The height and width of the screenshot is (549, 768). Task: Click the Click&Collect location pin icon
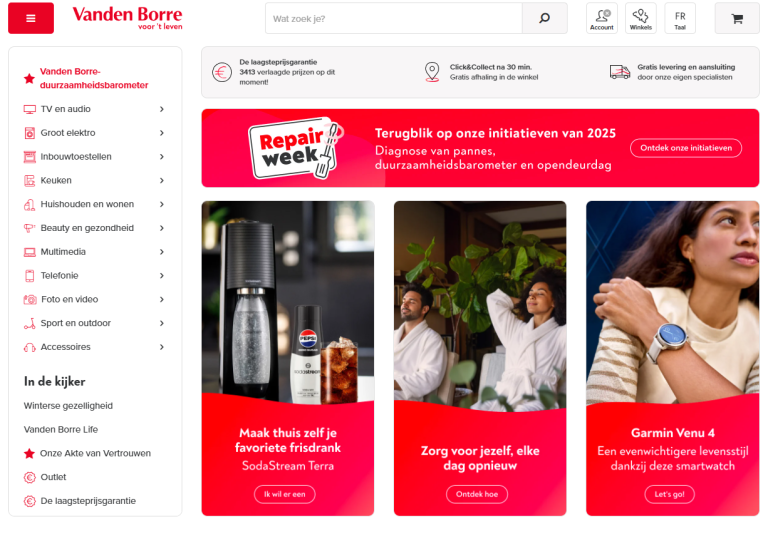tap(432, 72)
